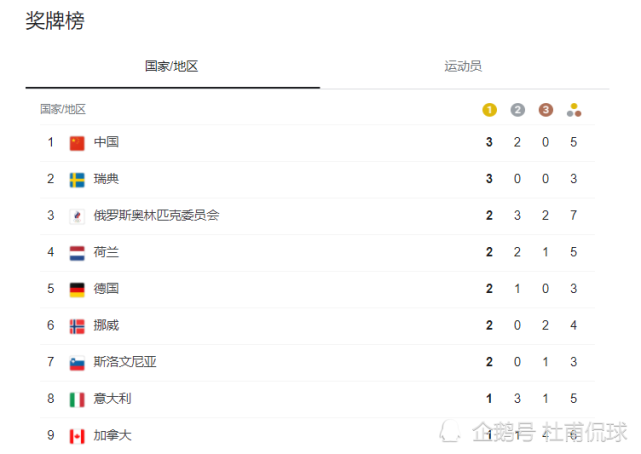641x454 pixels.
Task: Click the China flag icon
Action: click(x=77, y=143)
